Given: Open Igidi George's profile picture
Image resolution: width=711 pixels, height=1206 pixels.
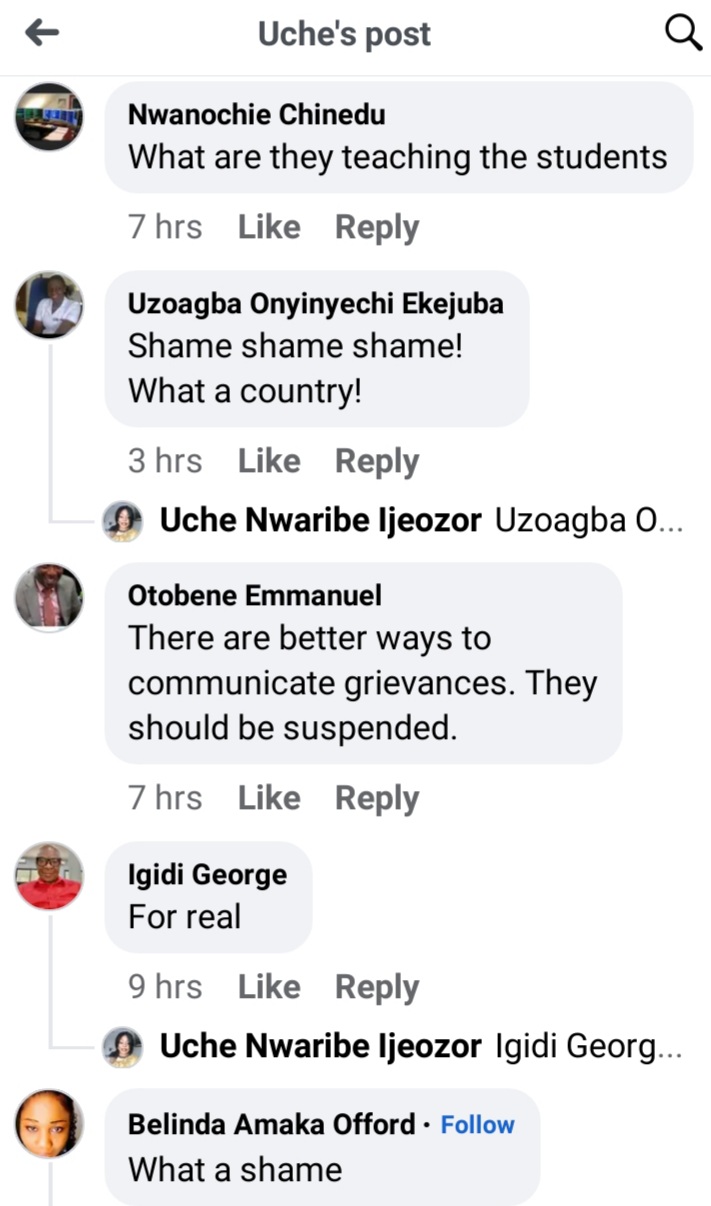Looking at the screenshot, I should click(49, 876).
